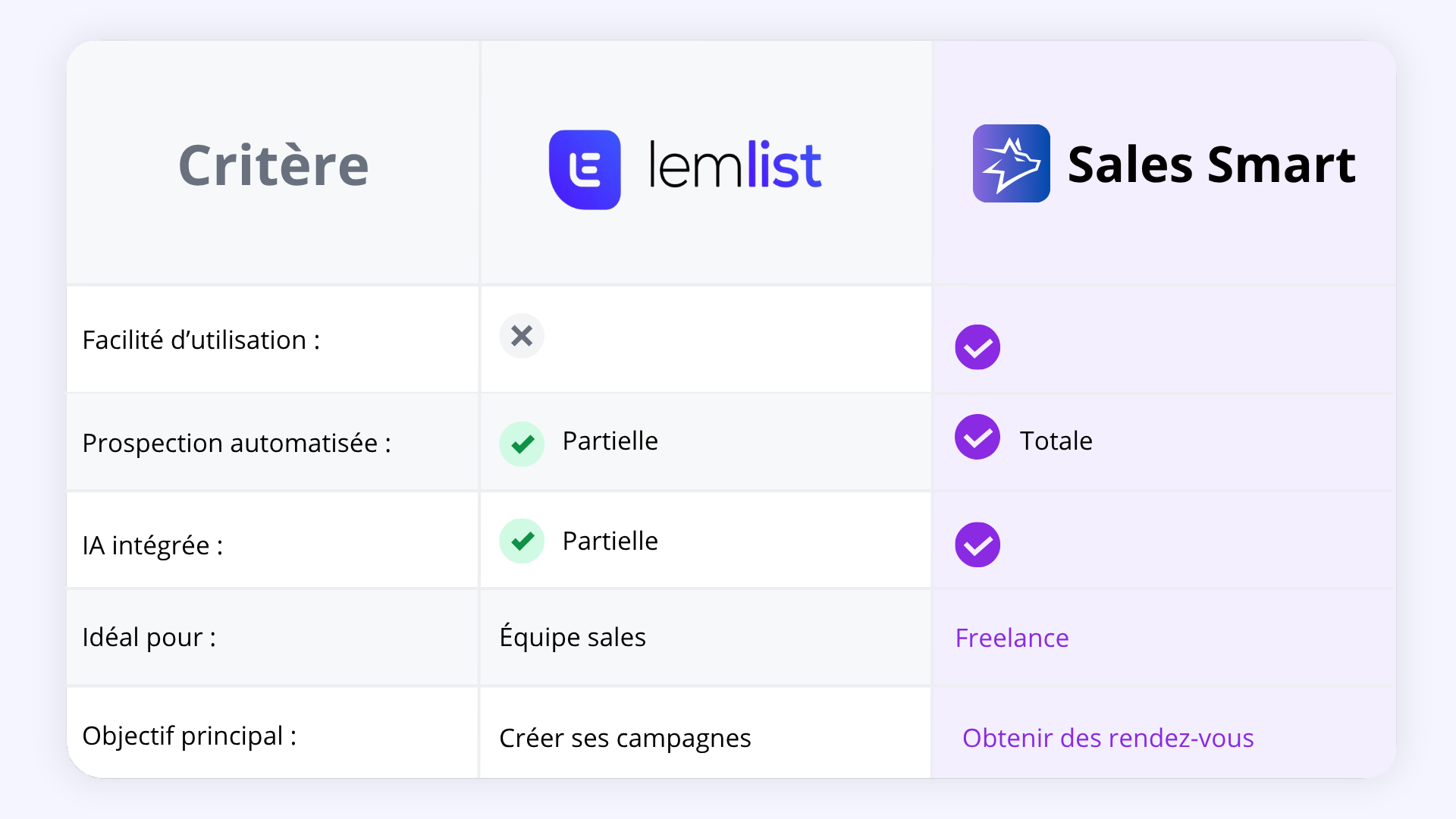Click Partielle in Prospection automatisée row
Image resolution: width=1456 pixels, height=819 pixels.
click(x=610, y=441)
